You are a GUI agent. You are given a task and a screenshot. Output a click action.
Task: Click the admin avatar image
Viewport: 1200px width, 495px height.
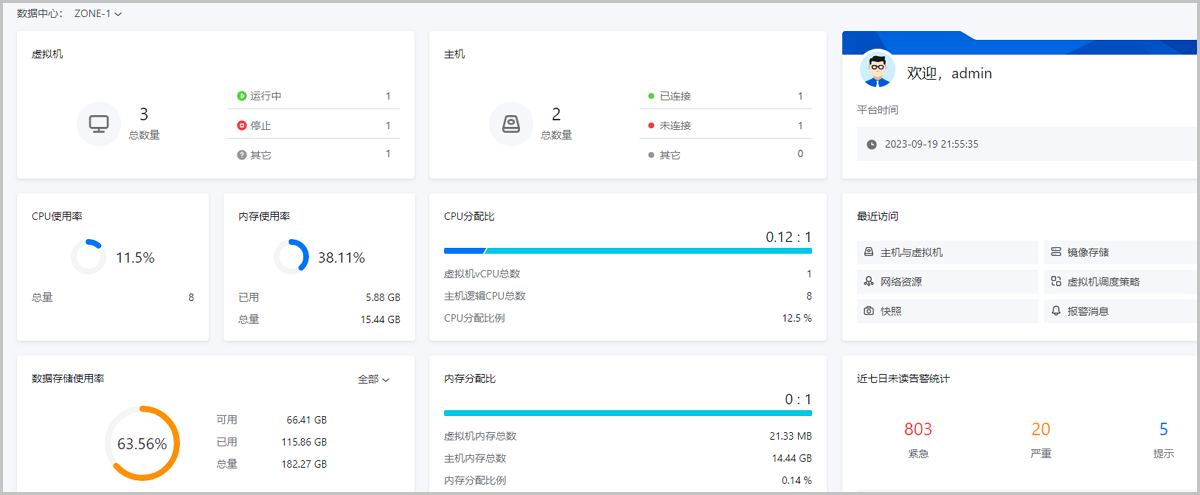878,69
